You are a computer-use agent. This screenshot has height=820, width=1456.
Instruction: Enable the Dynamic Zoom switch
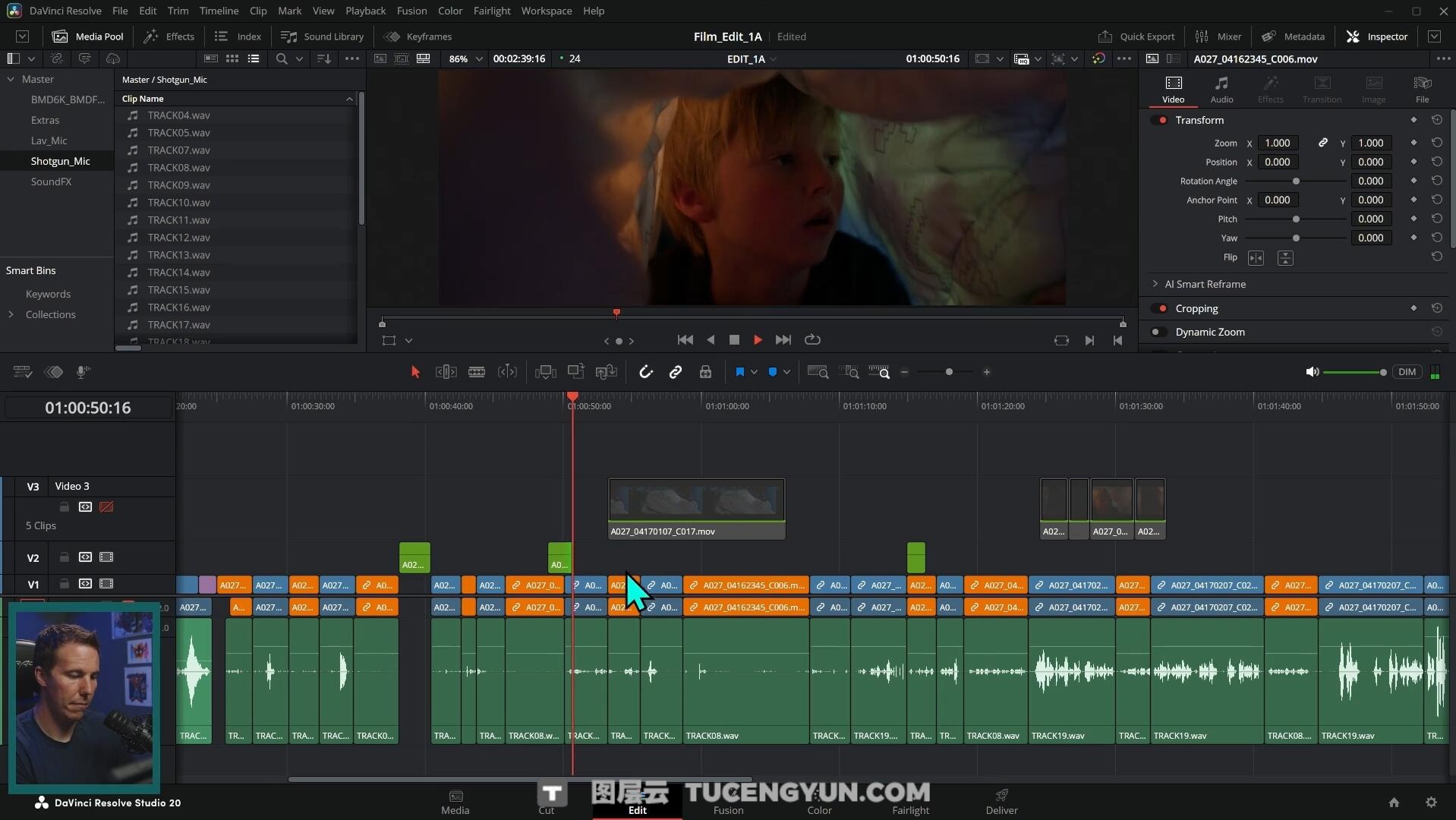click(x=1158, y=332)
